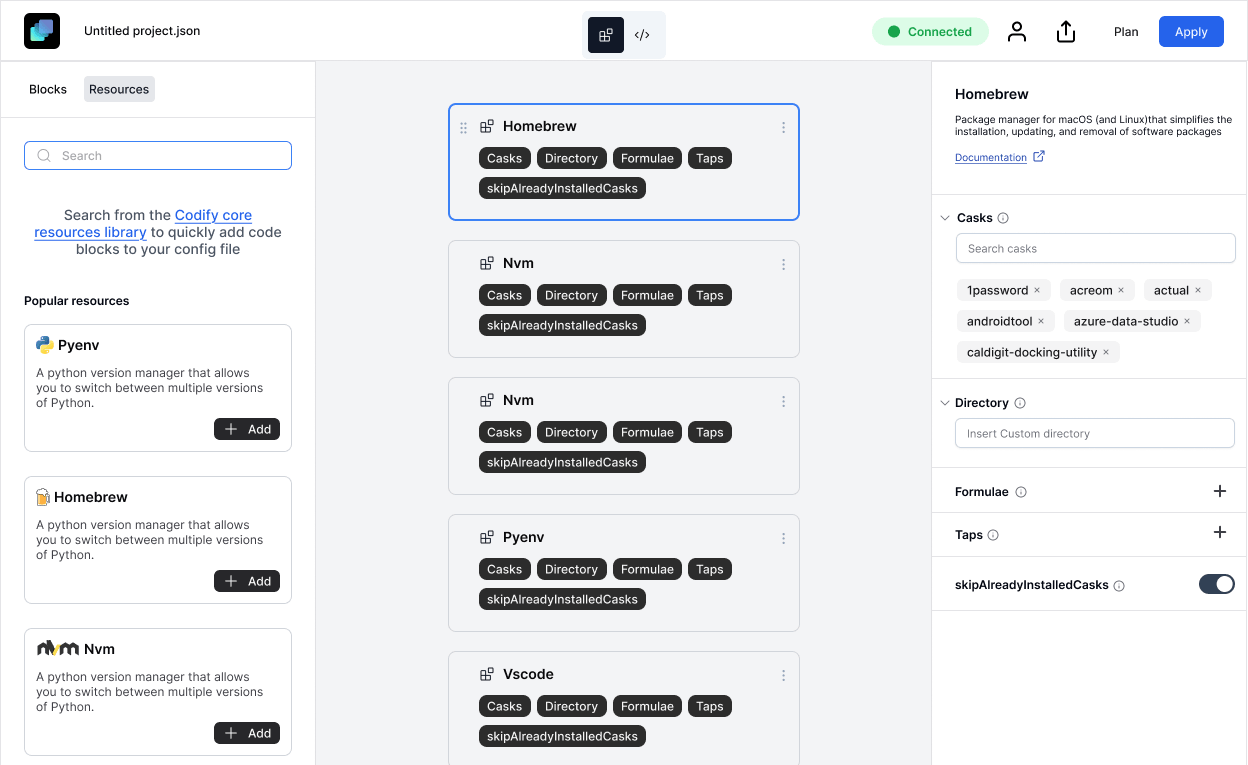Click the Directory tag in Vscode block
Screen dimensions: 1248x765
tap(571, 706)
